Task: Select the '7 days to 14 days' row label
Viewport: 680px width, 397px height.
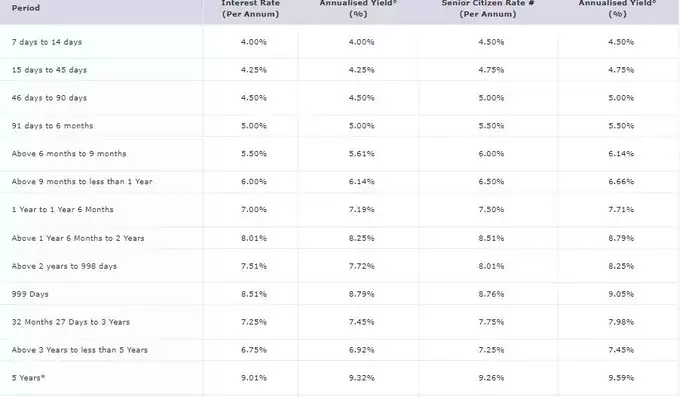Action: [47, 42]
